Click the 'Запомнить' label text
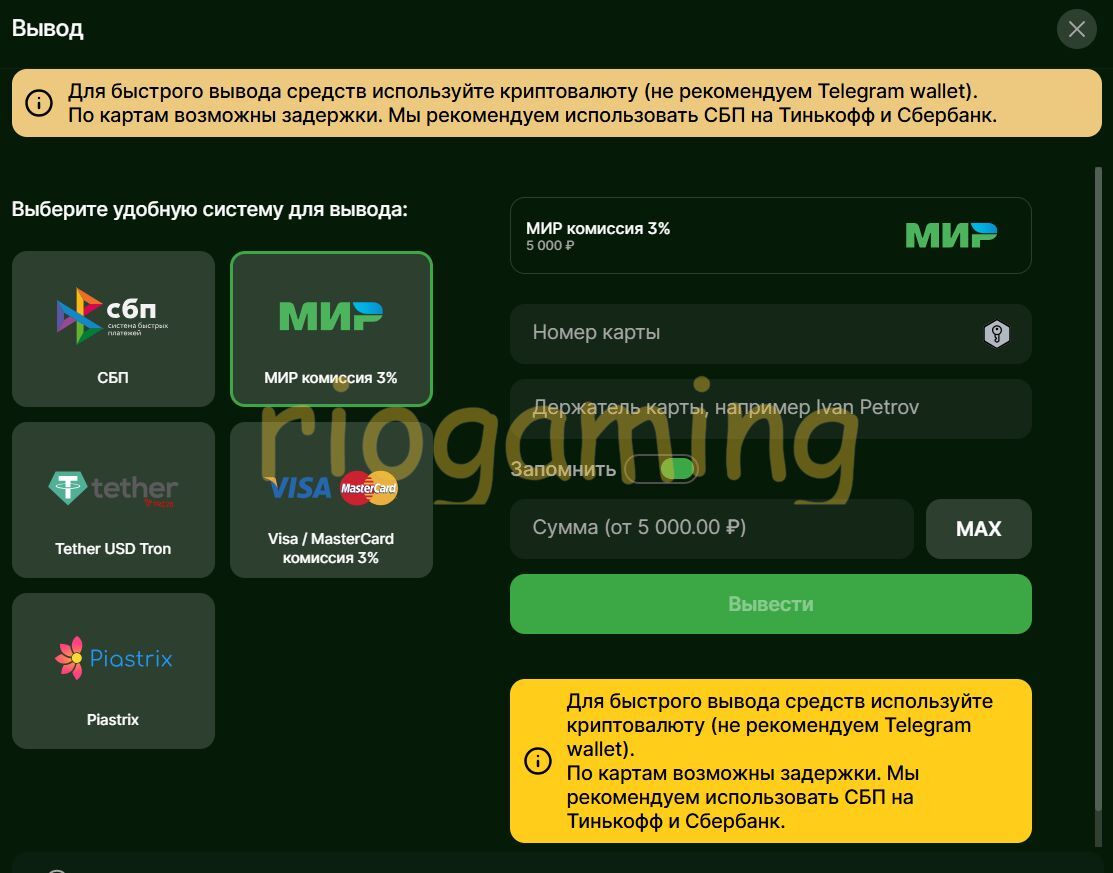This screenshot has height=873, width=1113. [x=564, y=470]
